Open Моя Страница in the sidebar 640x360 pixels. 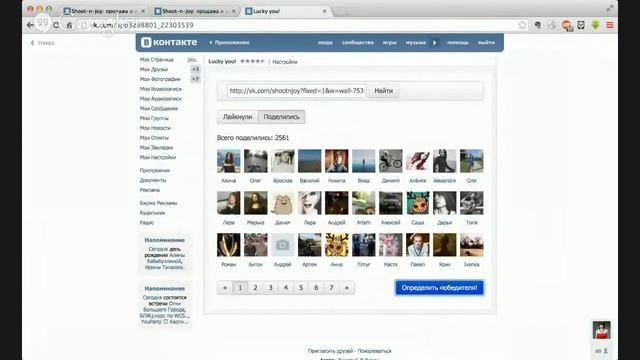pyautogui.click(x=157, y=60)
